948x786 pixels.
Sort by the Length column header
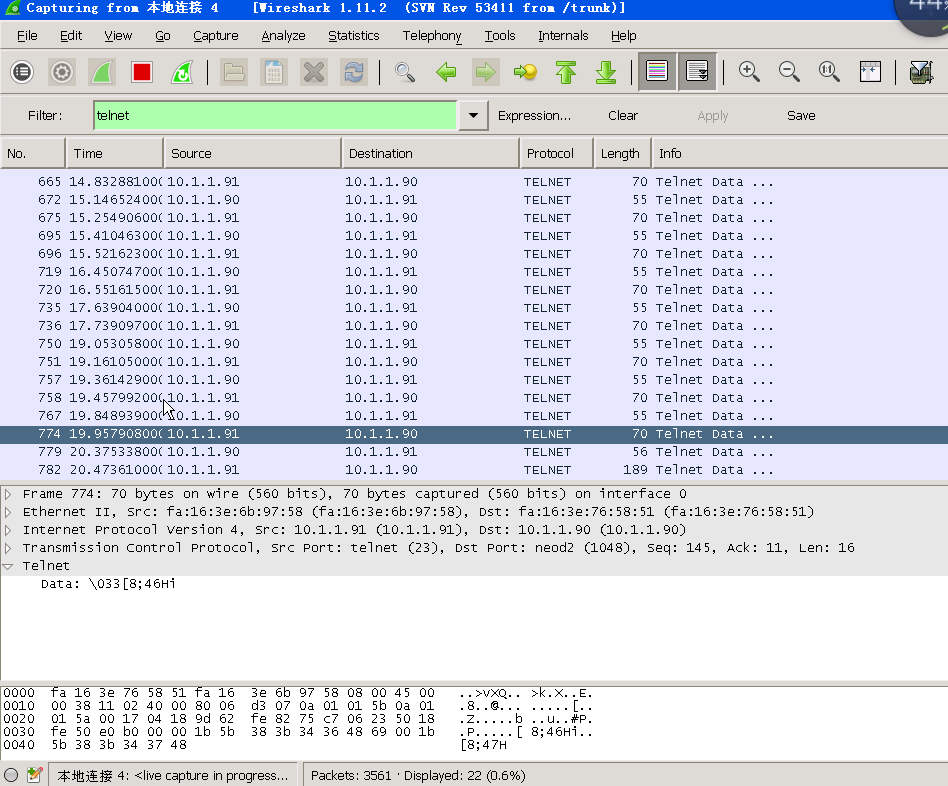pos(623,154)
